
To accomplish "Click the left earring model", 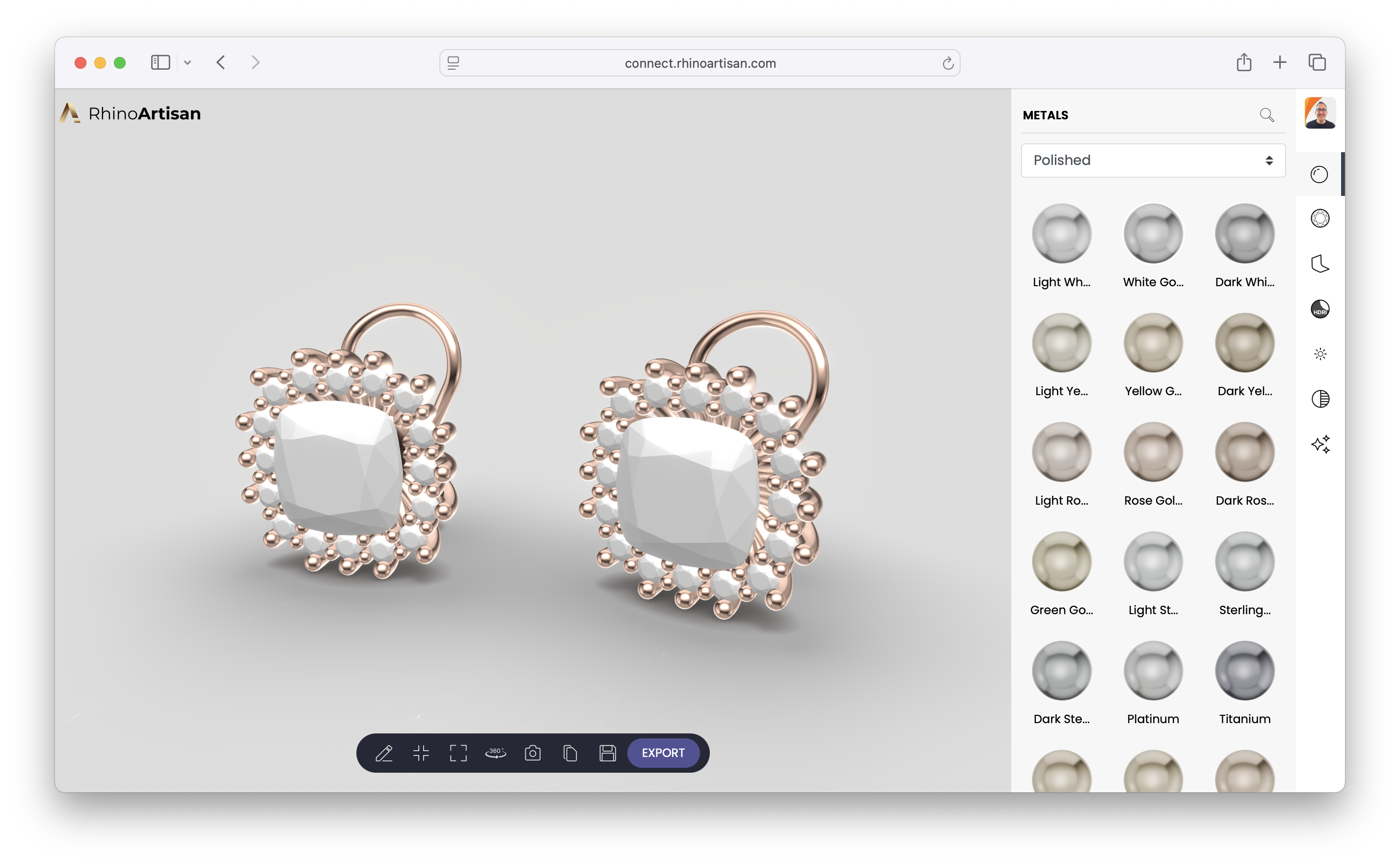I will click(x=349, y=440).
